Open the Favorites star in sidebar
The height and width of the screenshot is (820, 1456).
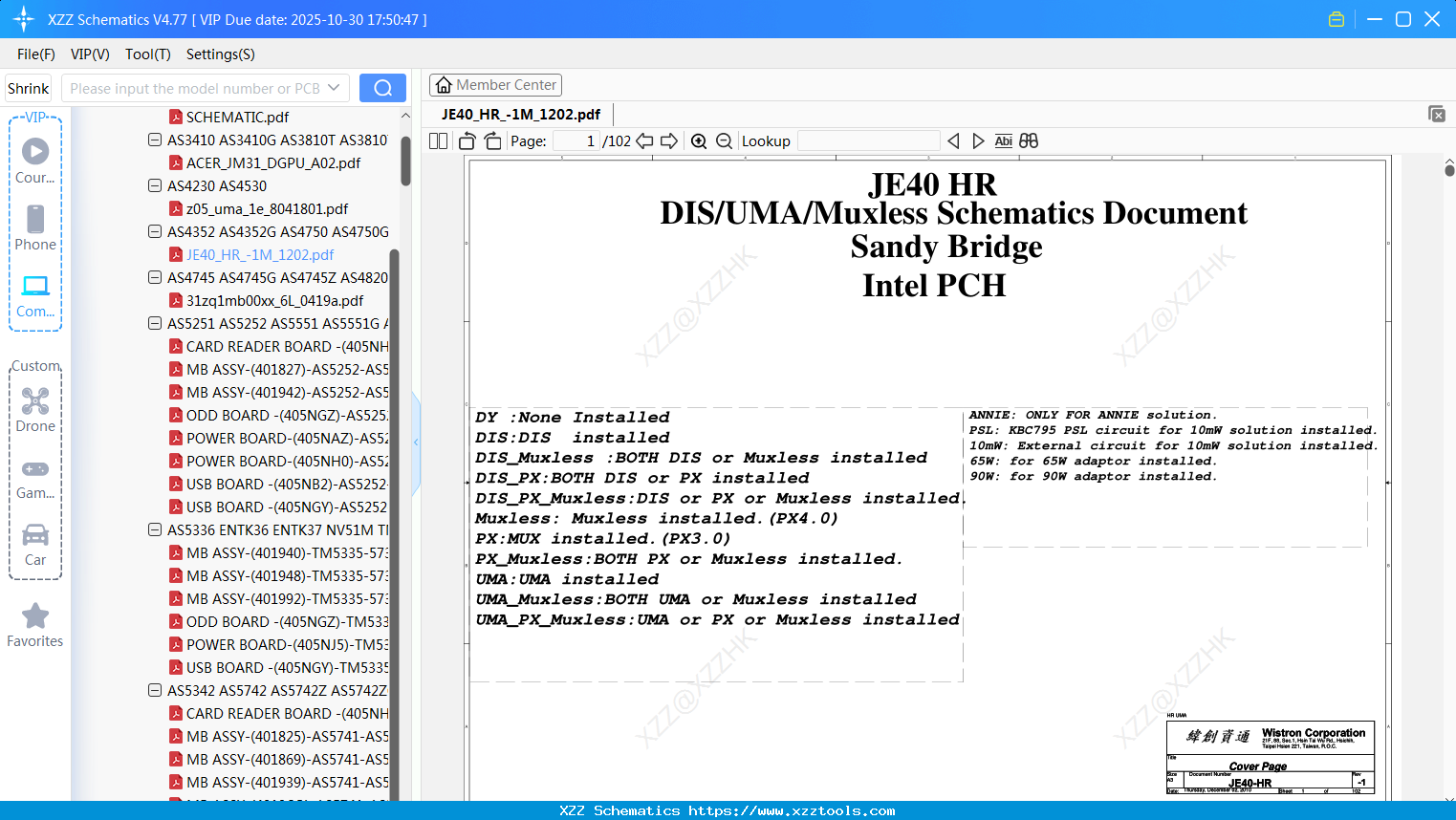pyautogui.click(x=35, y=625)
